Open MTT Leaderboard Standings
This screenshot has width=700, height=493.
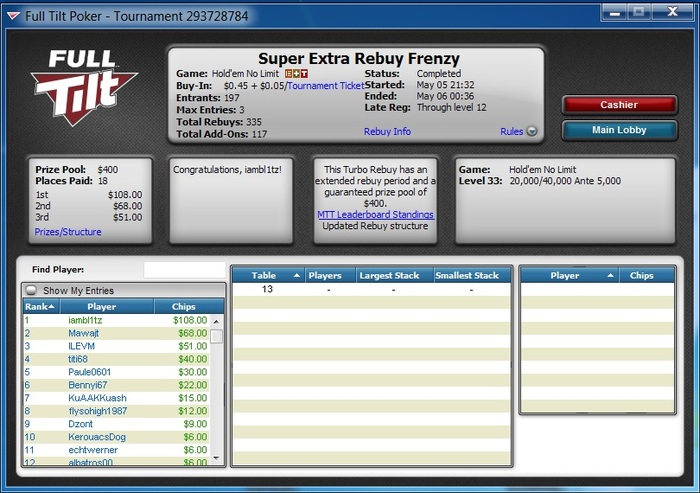(x=375, y=215)
